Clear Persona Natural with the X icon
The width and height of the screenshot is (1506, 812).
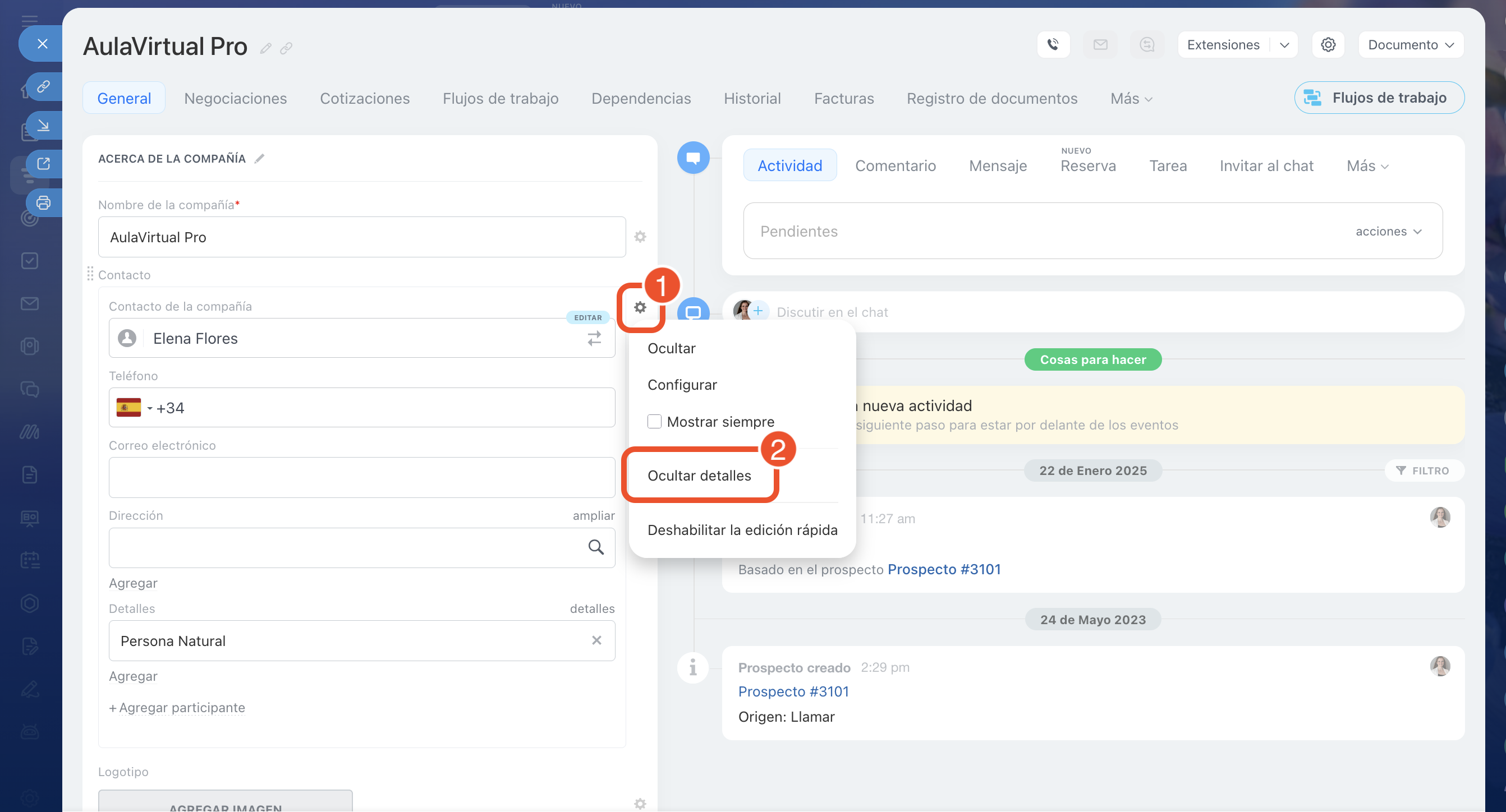(596, 640)
